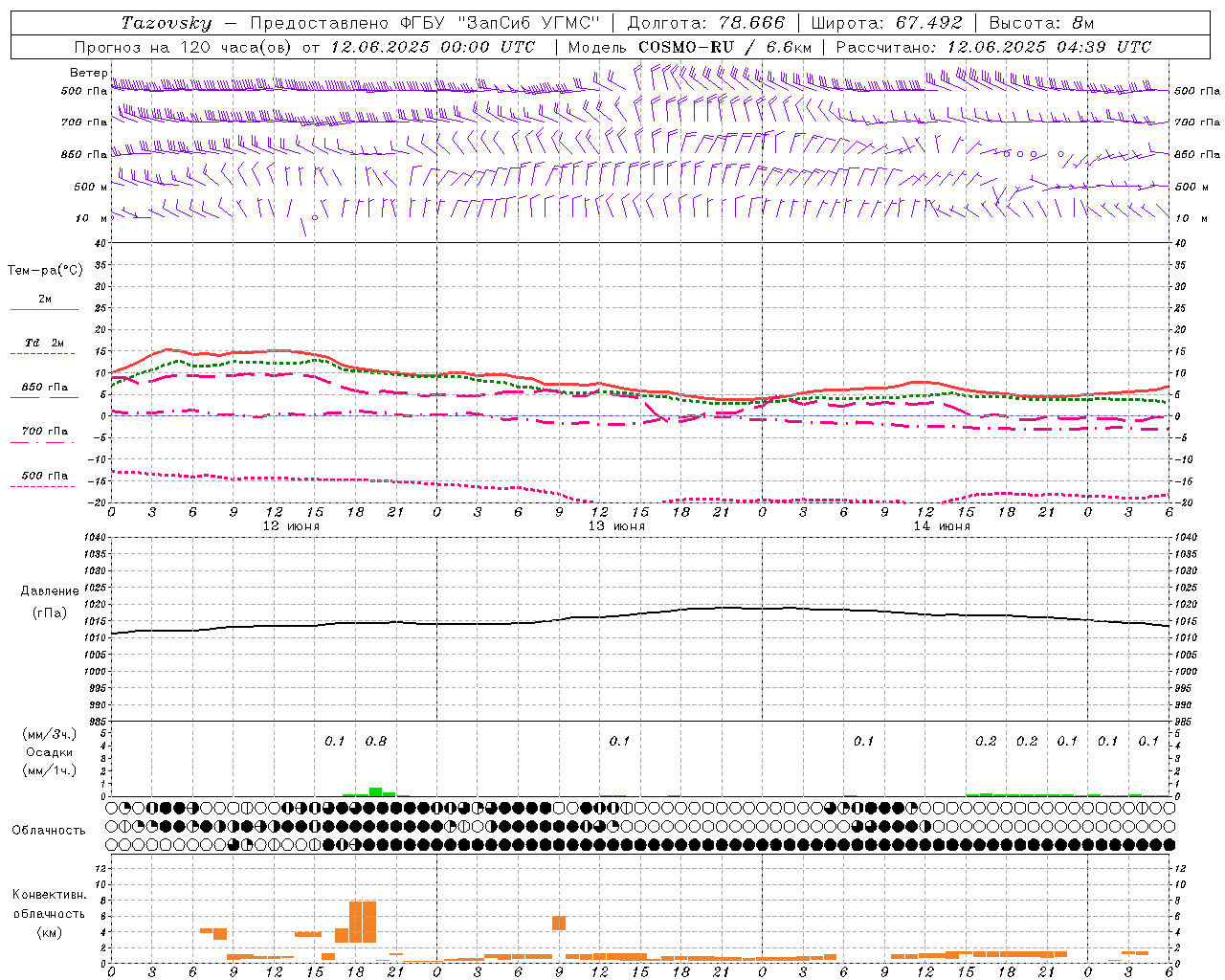Click the station name Tazovsky in the header
This screenshot has height=980, width=1225.
[x=167, y=23]
